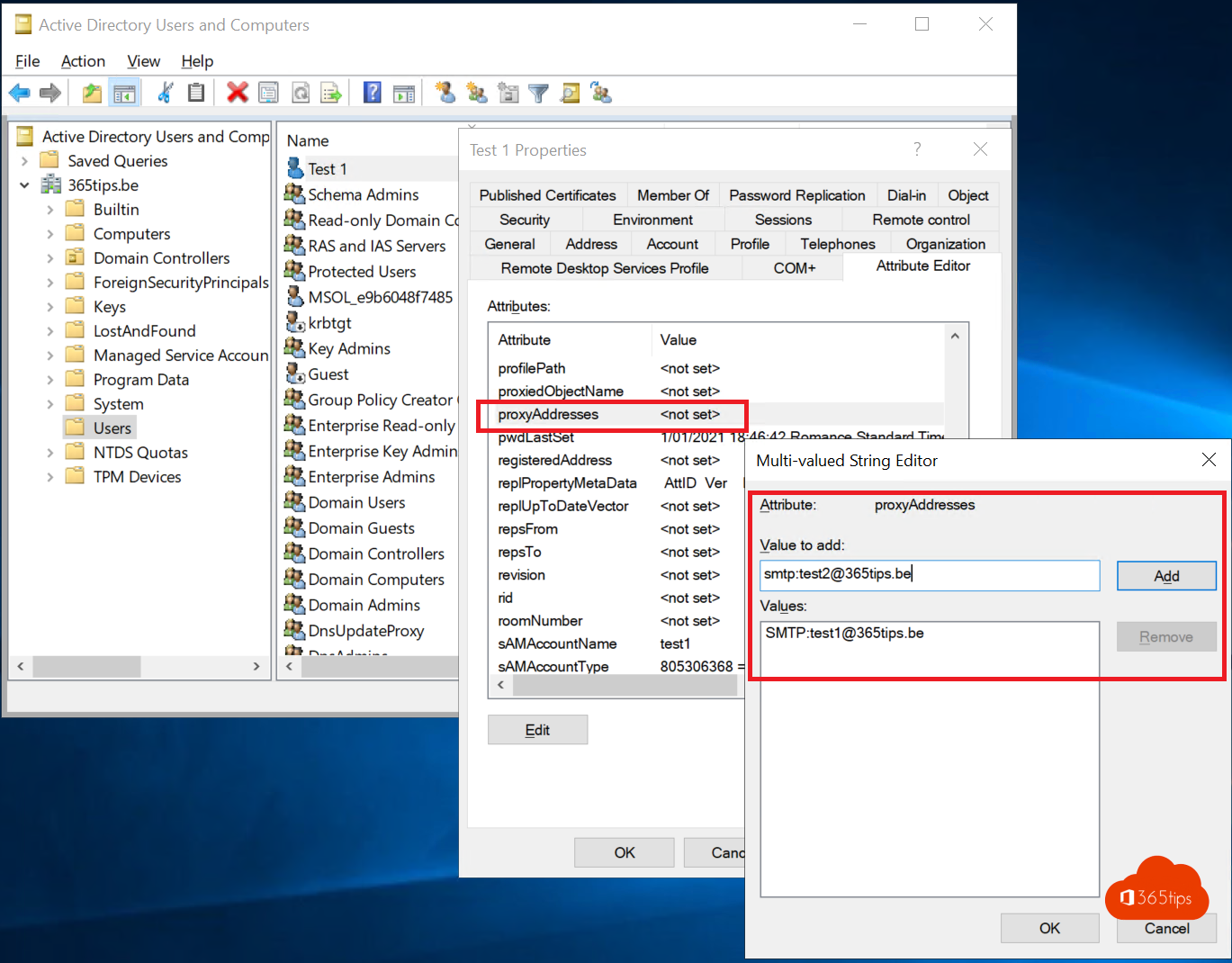Collapse the 365tips.be domain node
The image size is (1232, 963).
click(24, 184)
